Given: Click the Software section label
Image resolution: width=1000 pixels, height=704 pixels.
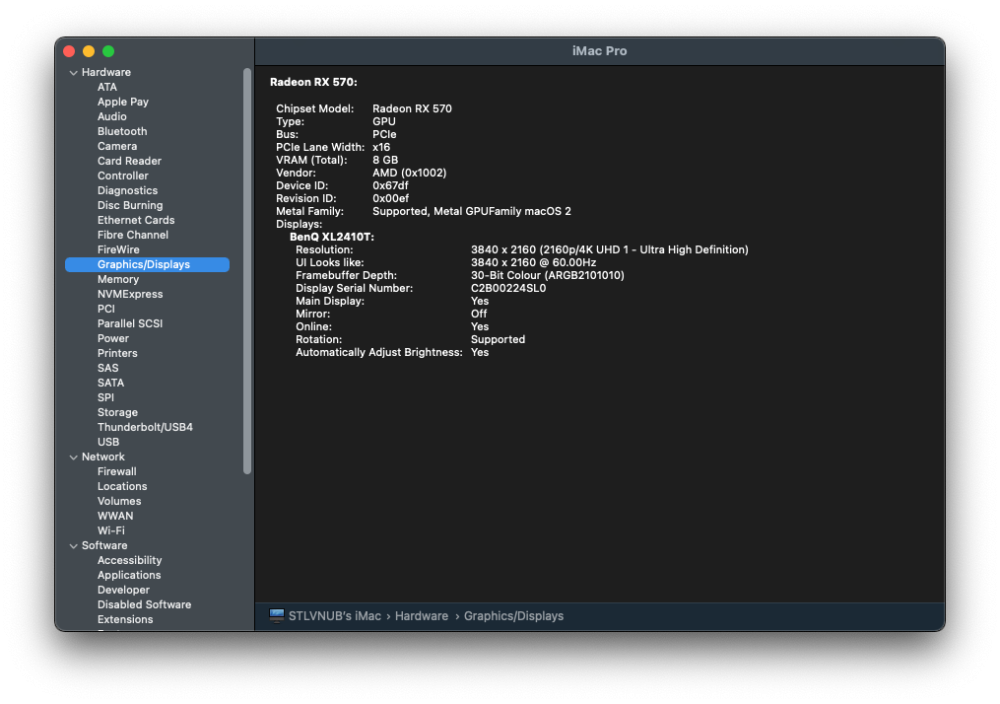Looking at the screenshot, I should click(x=104, y=545).
